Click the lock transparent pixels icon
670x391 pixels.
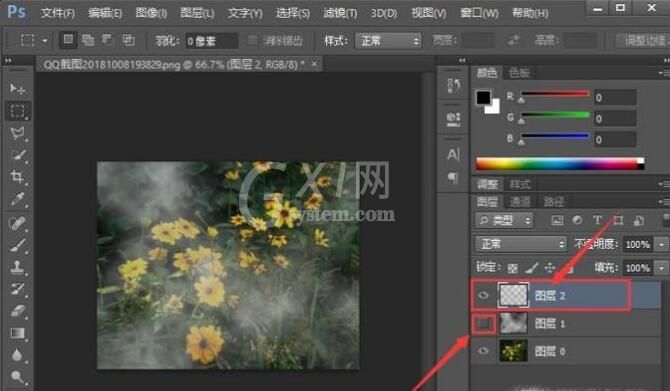(x=513, y=268)
